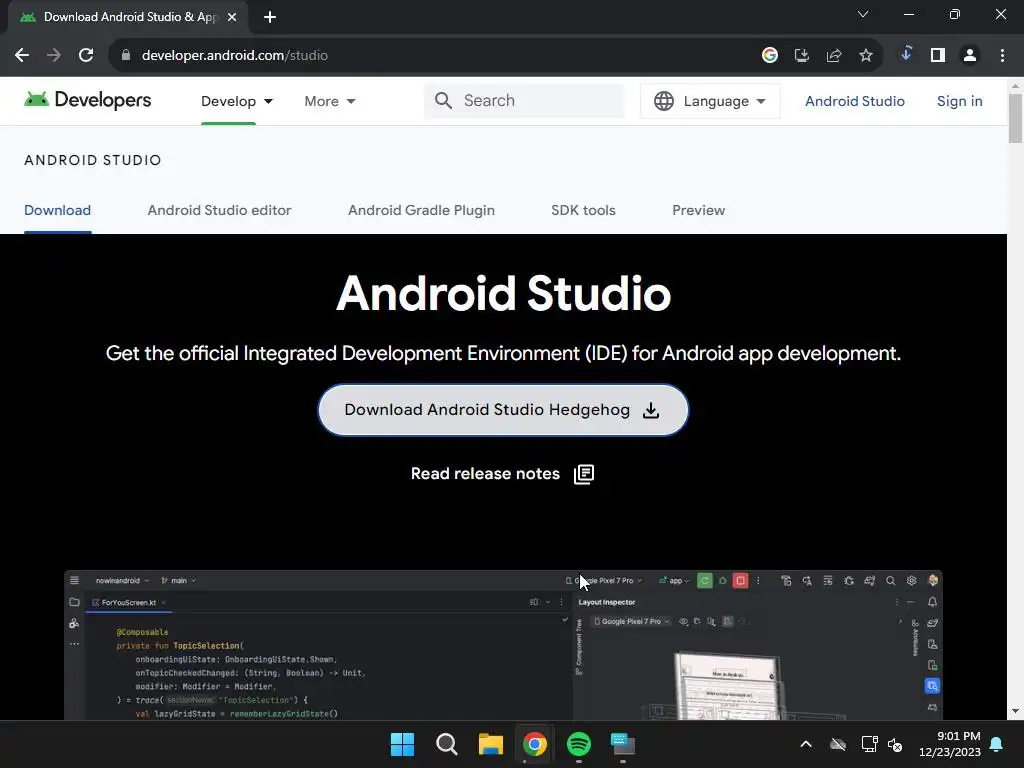Click the Chrome taskbar icon
The width and height of the screenshot is (1024, 768).
tap(535, 744)
